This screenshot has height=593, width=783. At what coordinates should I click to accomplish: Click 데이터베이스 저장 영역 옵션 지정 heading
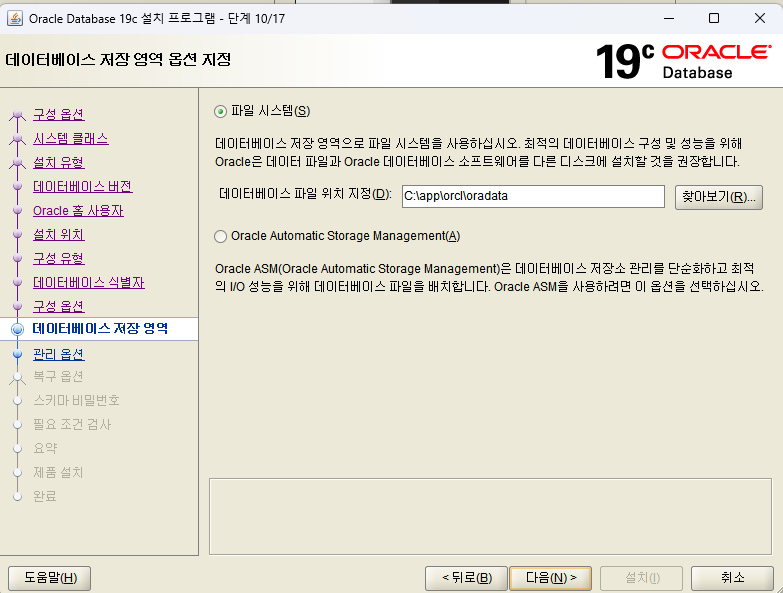click(x=118, y=60)
